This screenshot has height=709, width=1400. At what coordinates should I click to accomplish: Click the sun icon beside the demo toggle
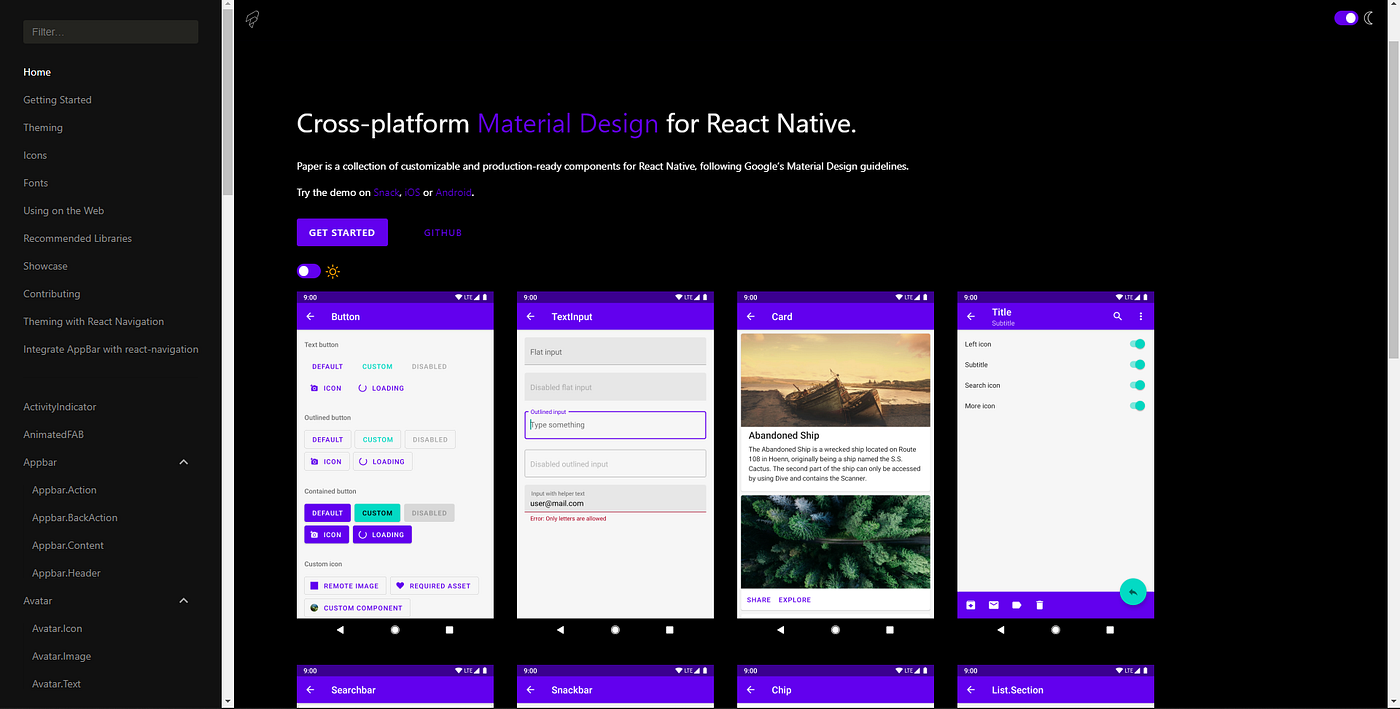point(332,270)
